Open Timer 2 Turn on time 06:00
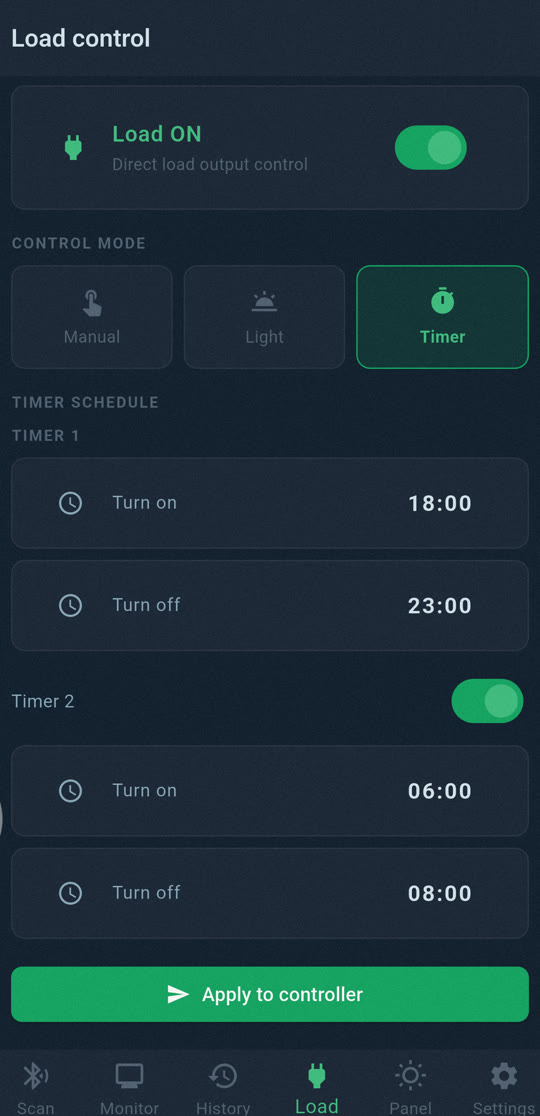Image resolution: width=540 pixels, height=1116 pixels. pos(270,791)
